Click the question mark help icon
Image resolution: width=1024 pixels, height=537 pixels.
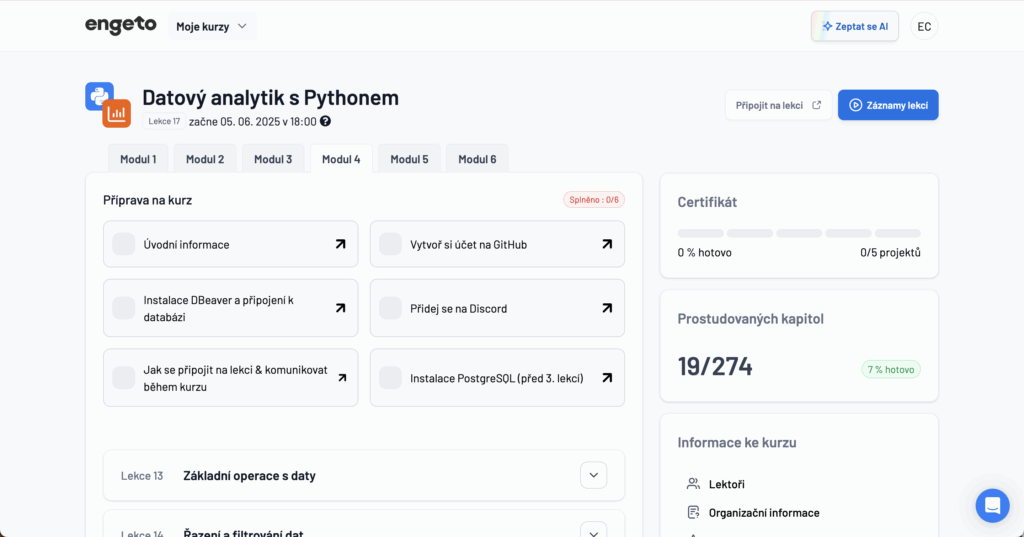tap(325, 121)
